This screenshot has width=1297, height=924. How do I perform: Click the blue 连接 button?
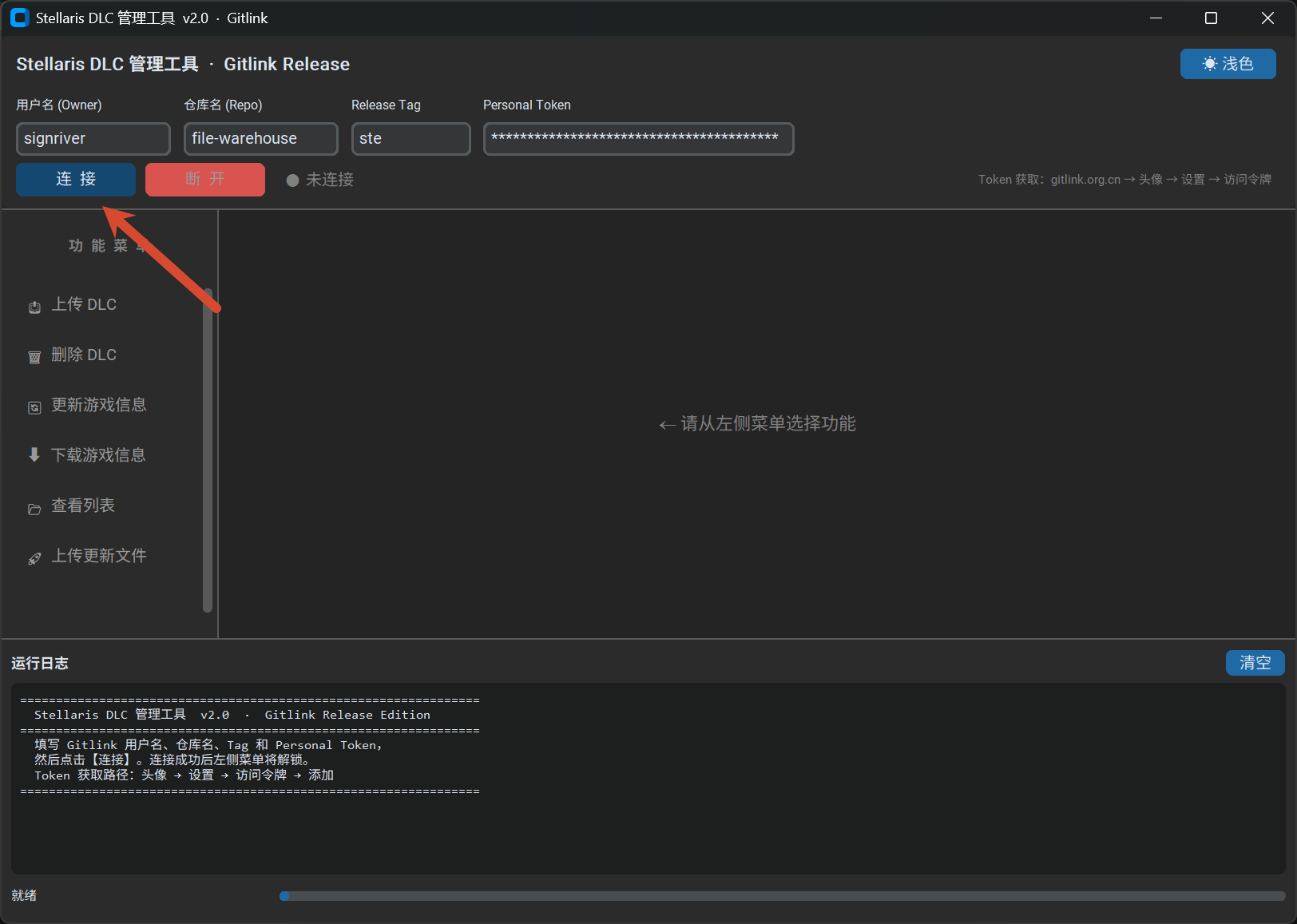(76, 180)
